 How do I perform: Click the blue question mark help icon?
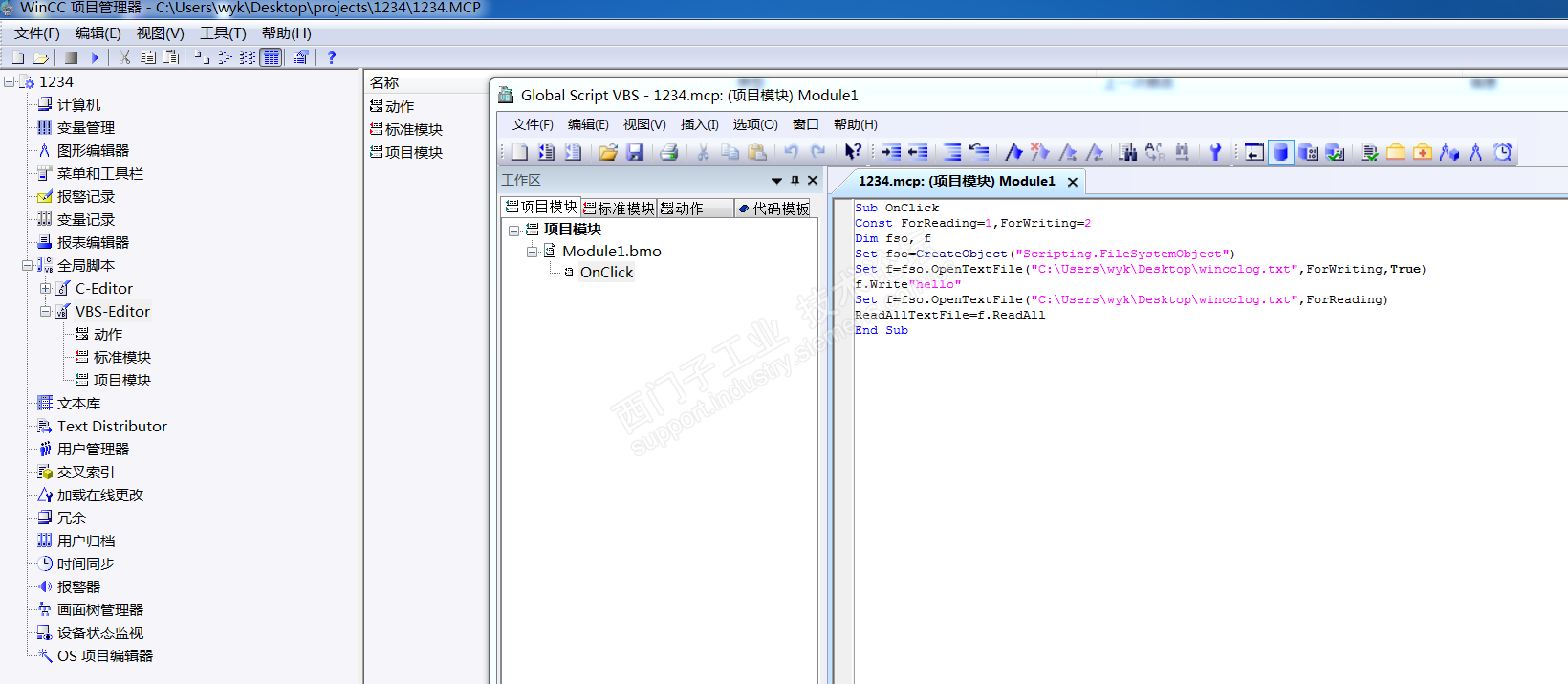[332, 57]
